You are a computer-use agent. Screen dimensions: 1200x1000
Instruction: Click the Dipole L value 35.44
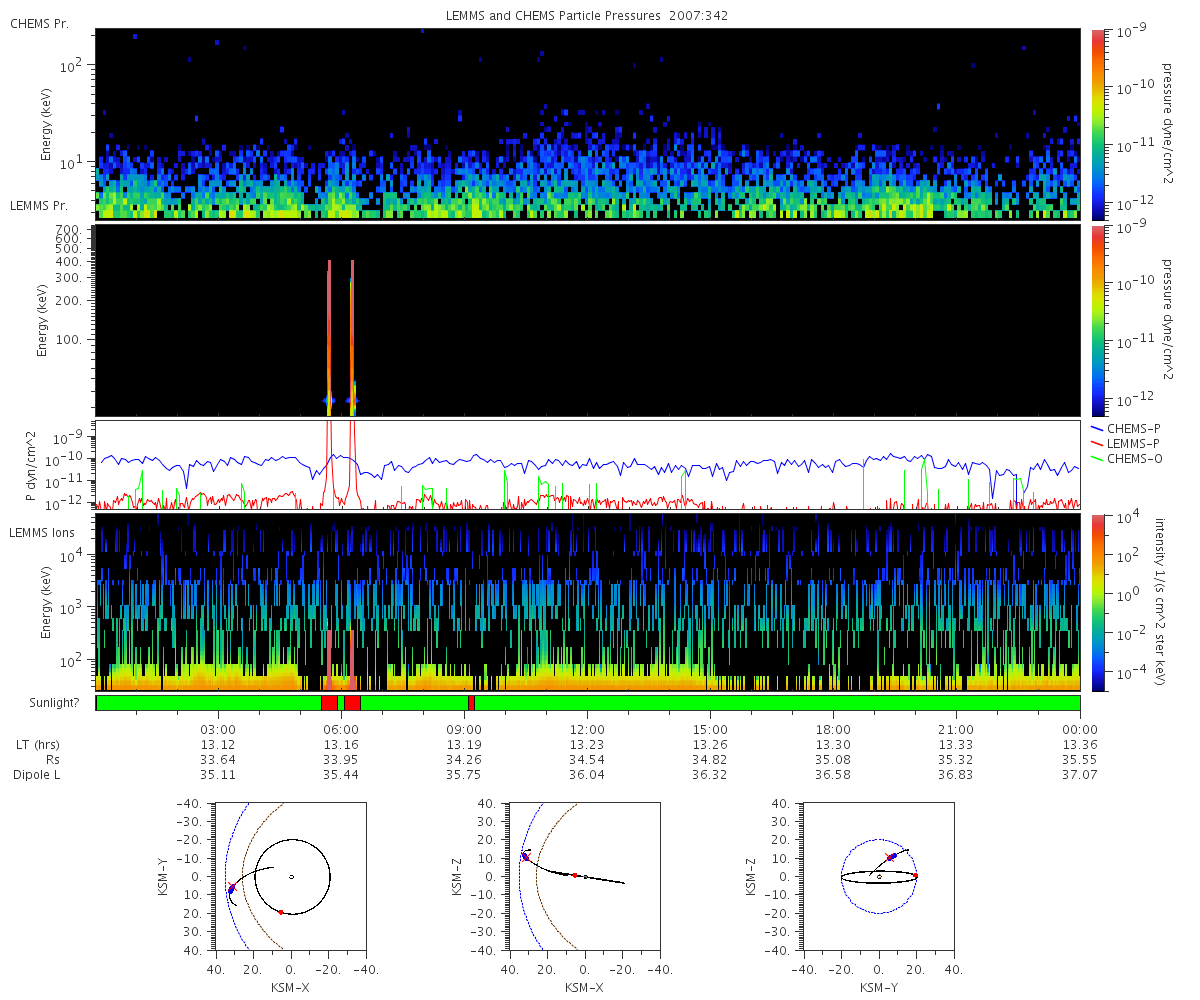click(x=341, y=774)
